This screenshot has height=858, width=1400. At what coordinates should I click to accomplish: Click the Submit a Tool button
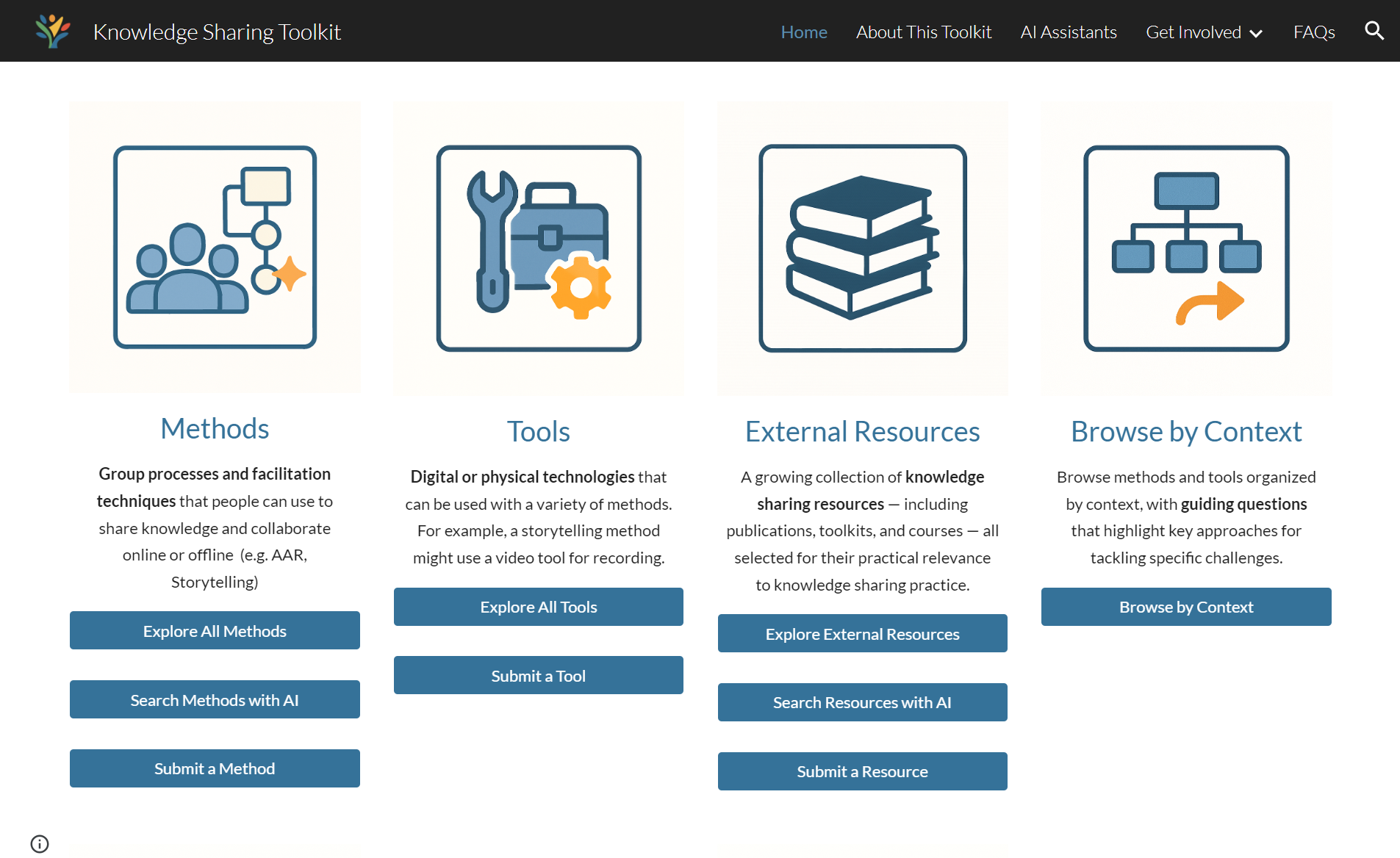(x=538, y=675)
